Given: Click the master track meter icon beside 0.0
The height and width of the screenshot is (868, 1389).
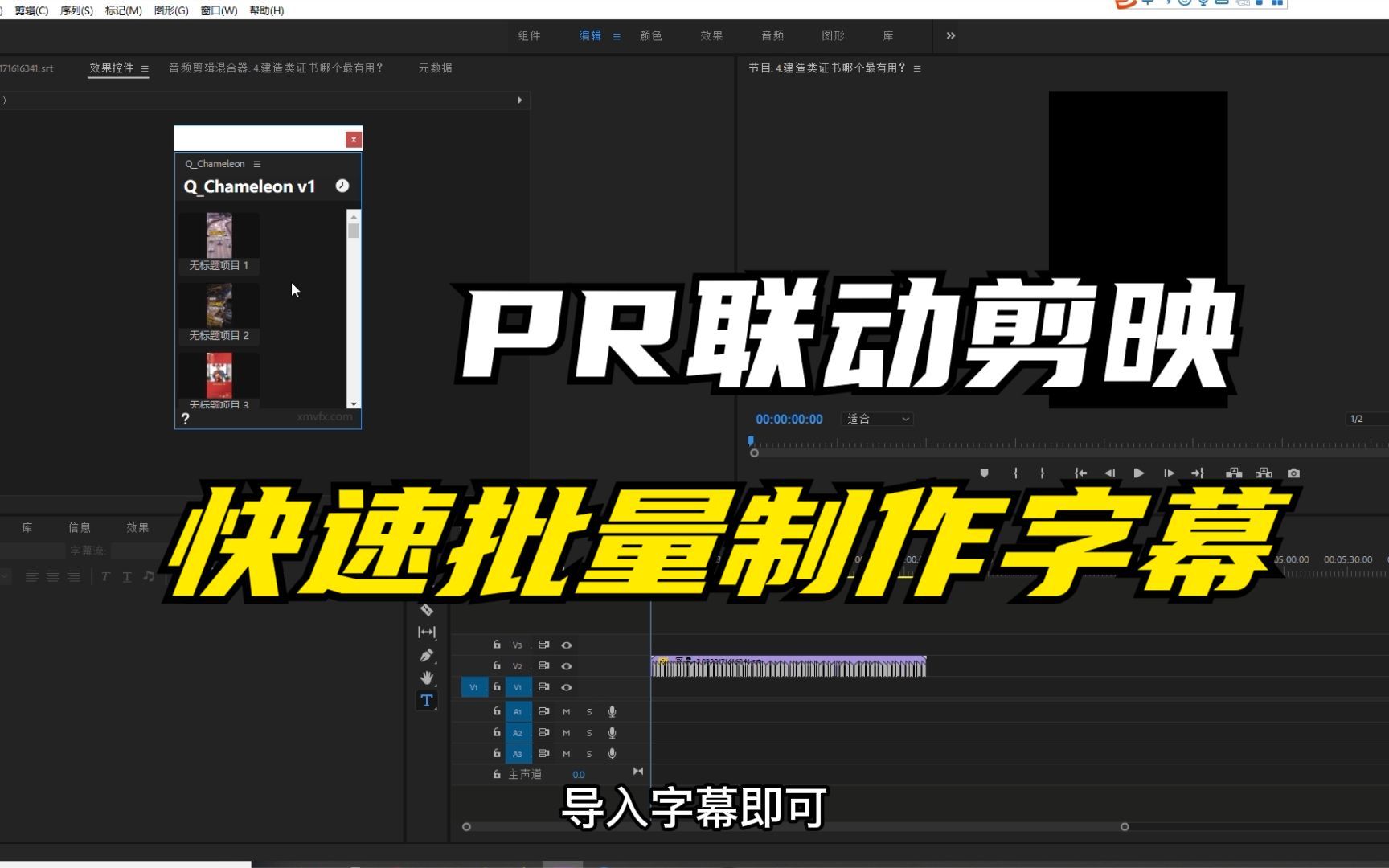Looking at the screenshot, I should tap(638, 772).
